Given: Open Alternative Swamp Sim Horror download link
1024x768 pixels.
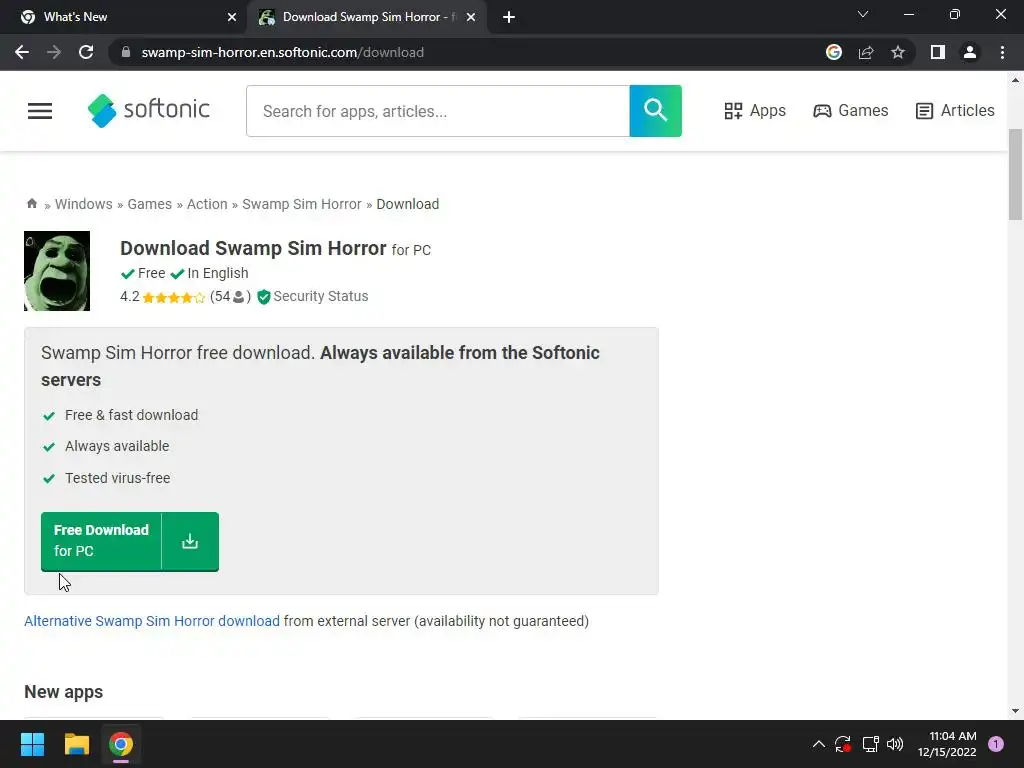Looking at the screenshot, I should click(x=152, y=621).
